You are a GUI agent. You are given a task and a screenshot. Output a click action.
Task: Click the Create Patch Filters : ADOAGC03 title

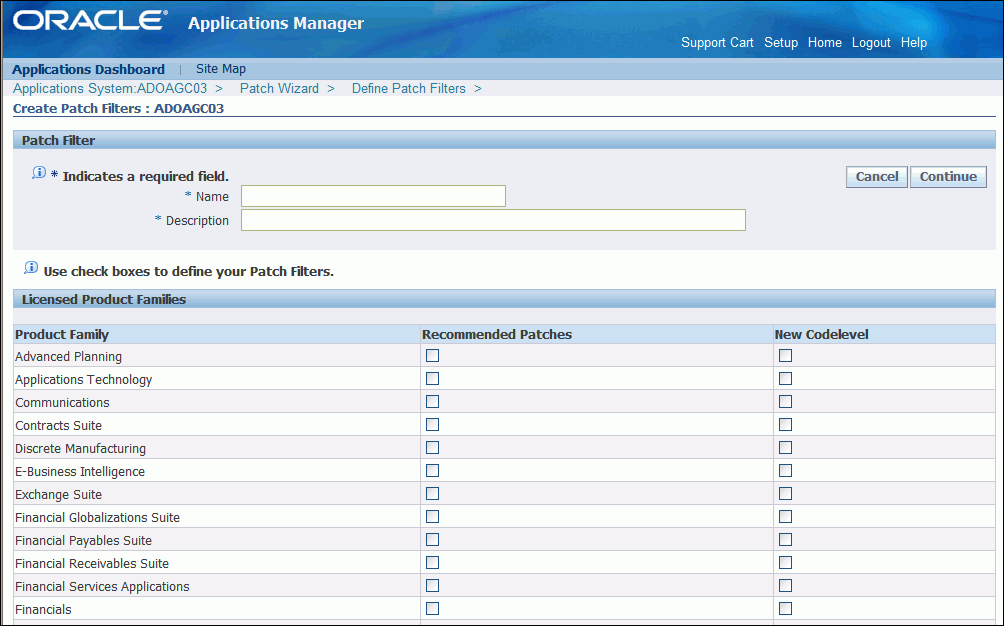(118, 109)
